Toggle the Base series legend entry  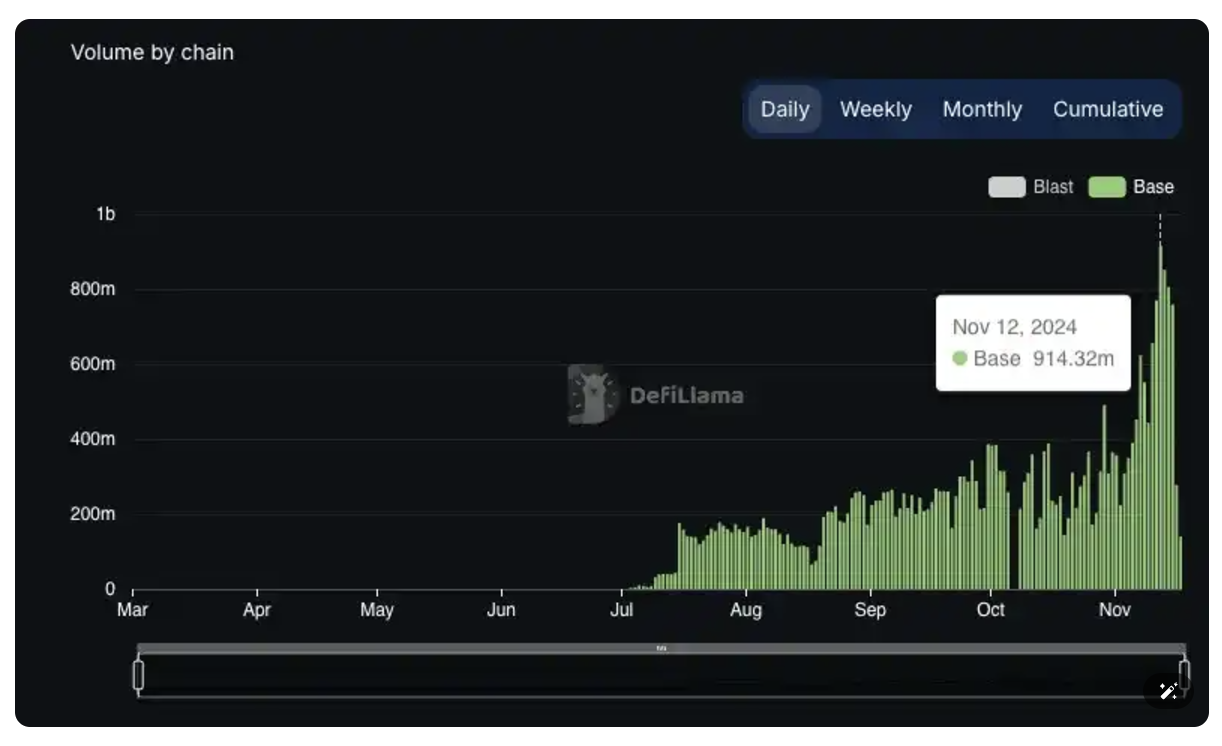pyautogui.click(x=1131, y=187)
